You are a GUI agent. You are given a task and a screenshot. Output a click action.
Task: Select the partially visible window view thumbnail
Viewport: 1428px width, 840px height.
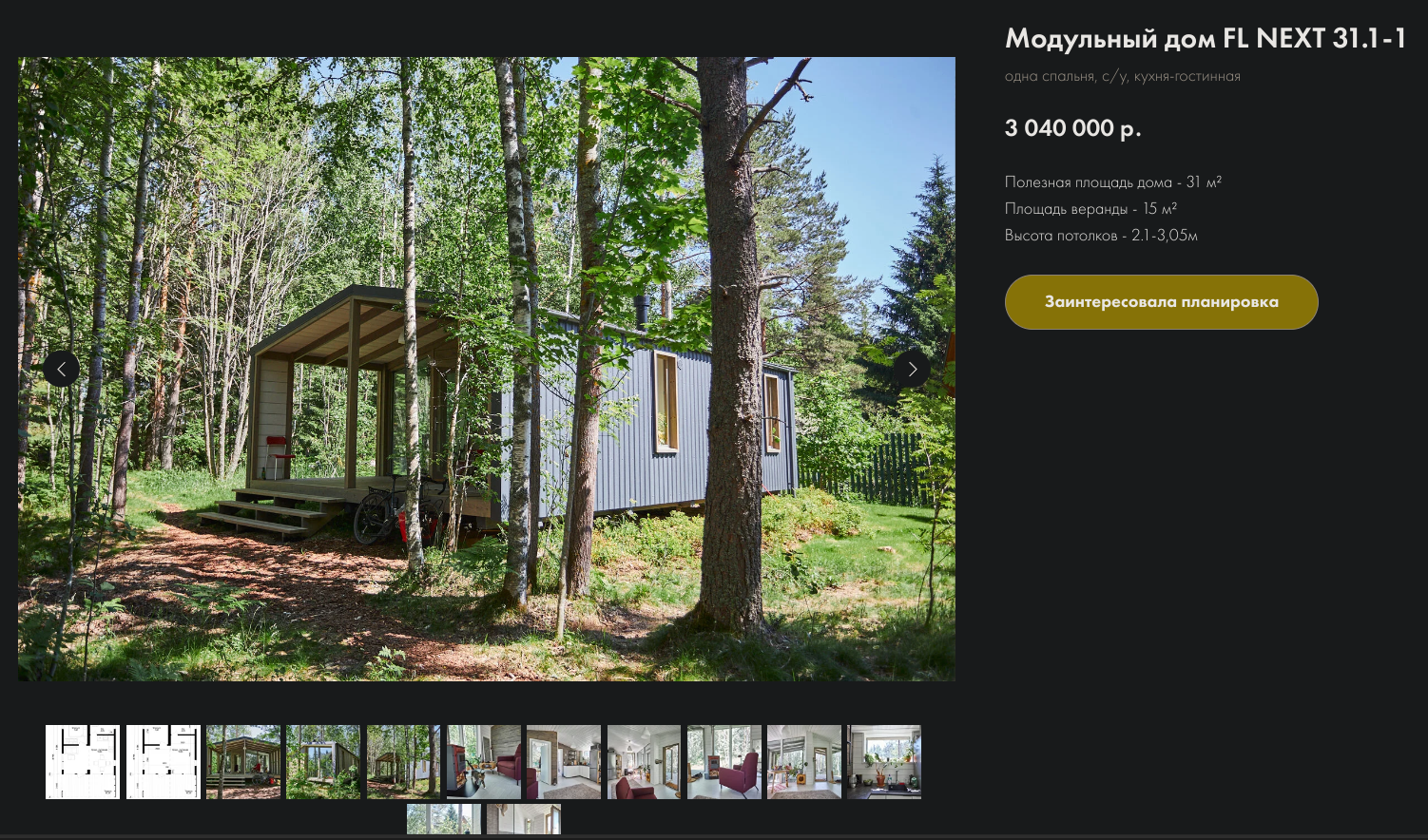pos(444,819)
